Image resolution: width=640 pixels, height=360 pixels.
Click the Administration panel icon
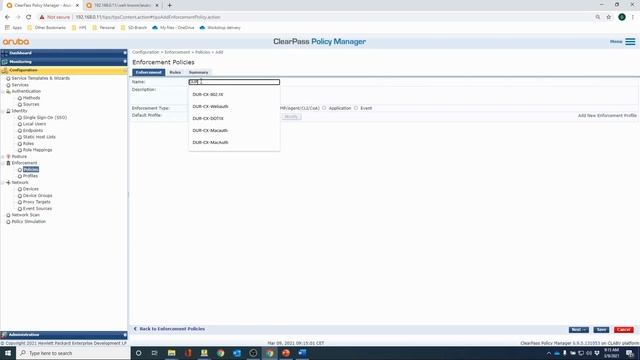tap(4, 335)
